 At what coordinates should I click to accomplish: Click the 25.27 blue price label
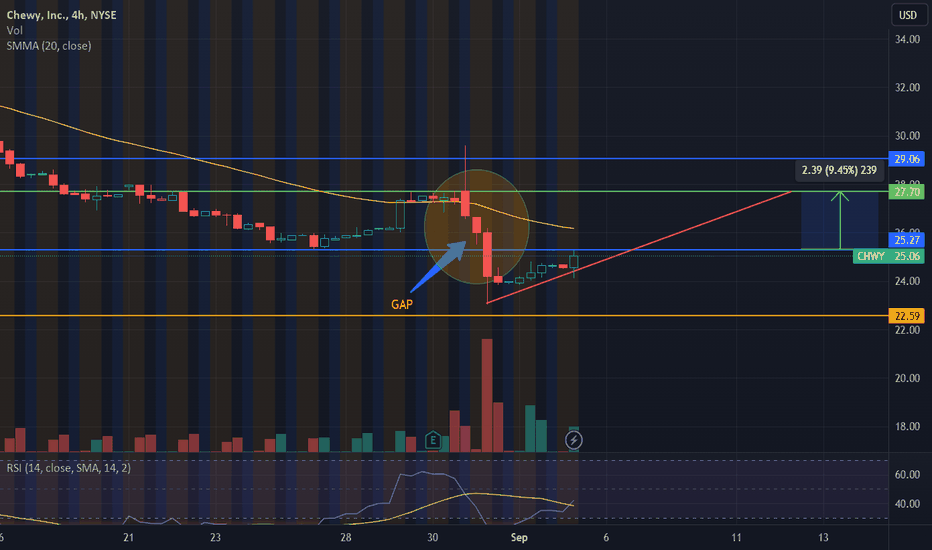906,240
